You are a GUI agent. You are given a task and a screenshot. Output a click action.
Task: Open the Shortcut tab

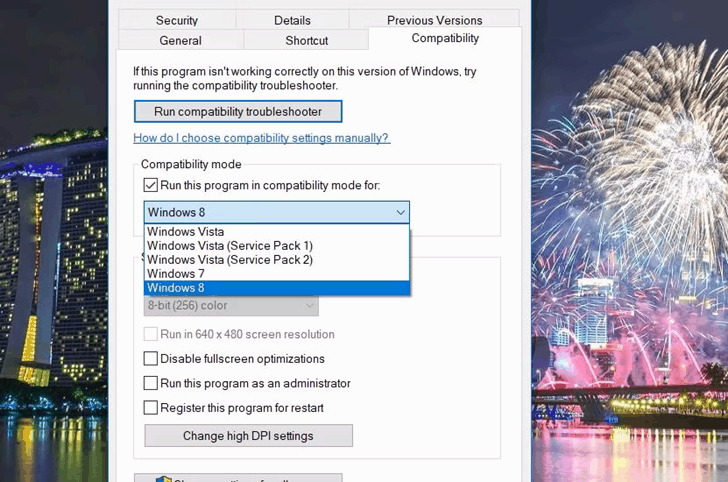click(x=306, y=40)
